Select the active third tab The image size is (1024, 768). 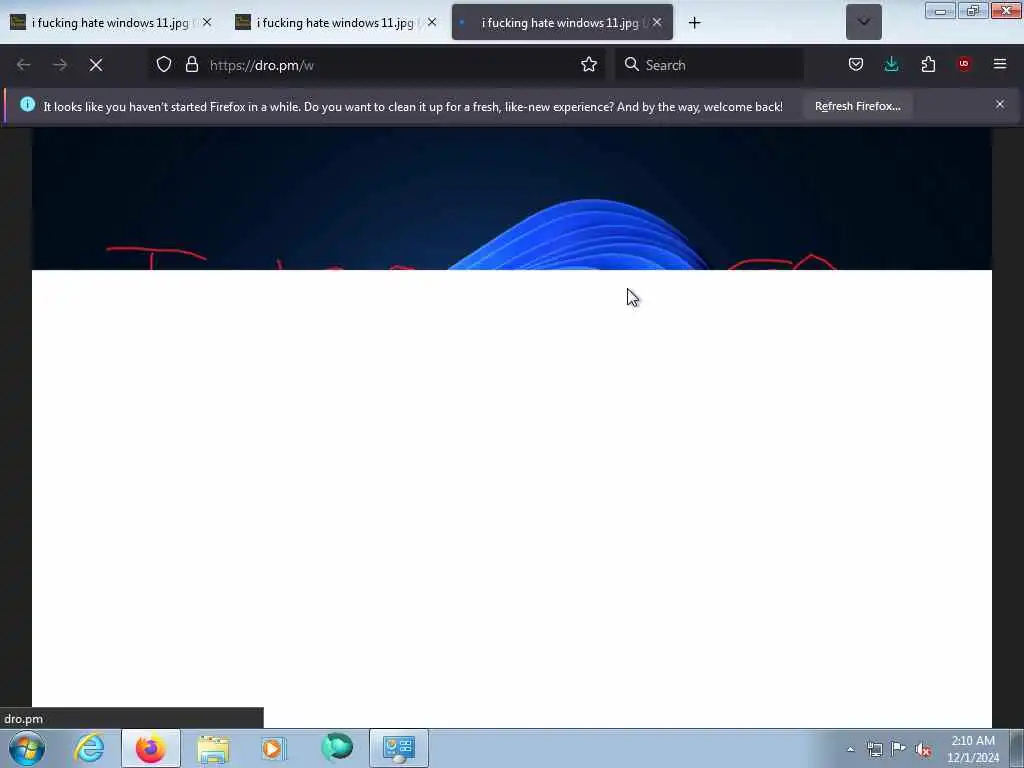coord(562,23)
